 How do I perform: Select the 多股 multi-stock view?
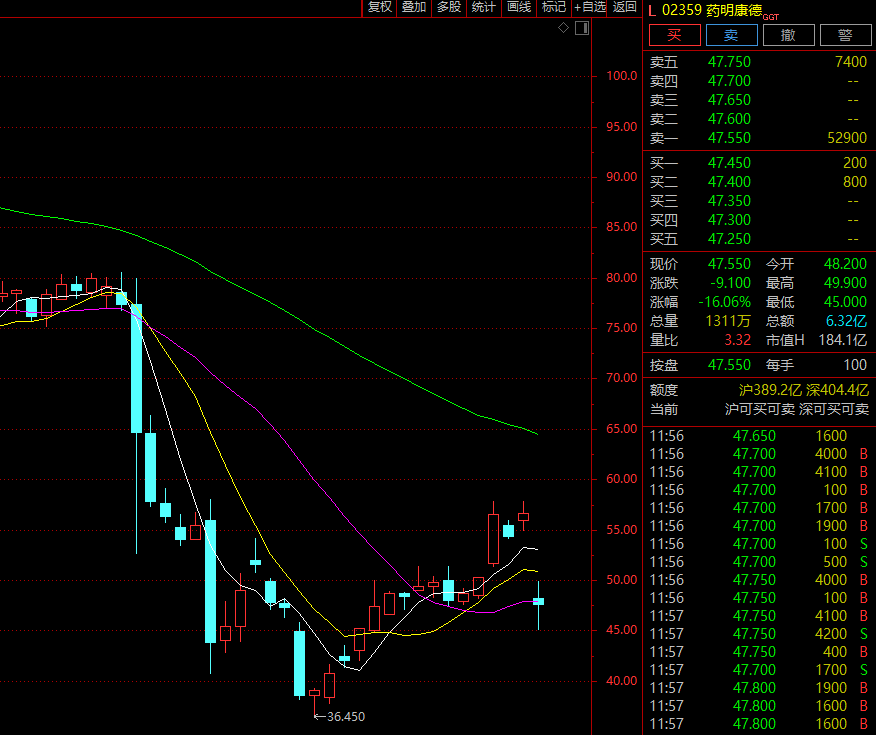click(x=449, y=7)
